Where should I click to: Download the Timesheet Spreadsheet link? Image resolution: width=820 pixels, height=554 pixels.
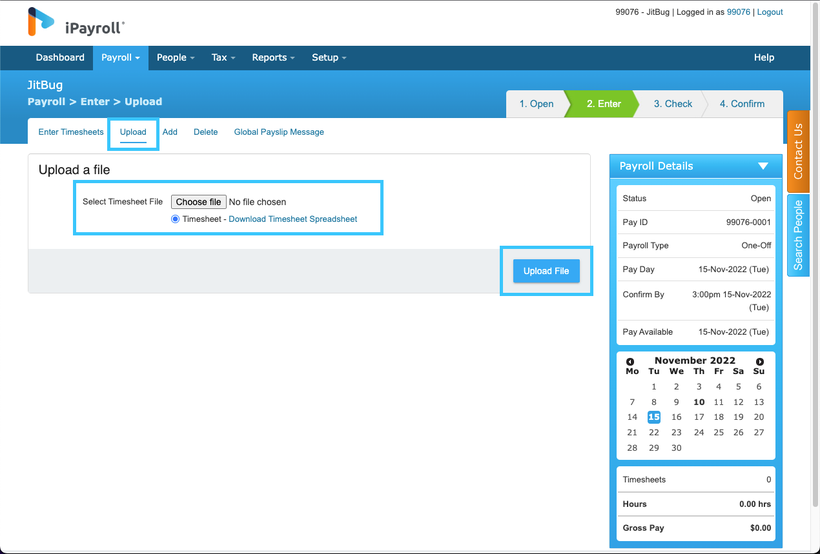click(x=293, y=219)
